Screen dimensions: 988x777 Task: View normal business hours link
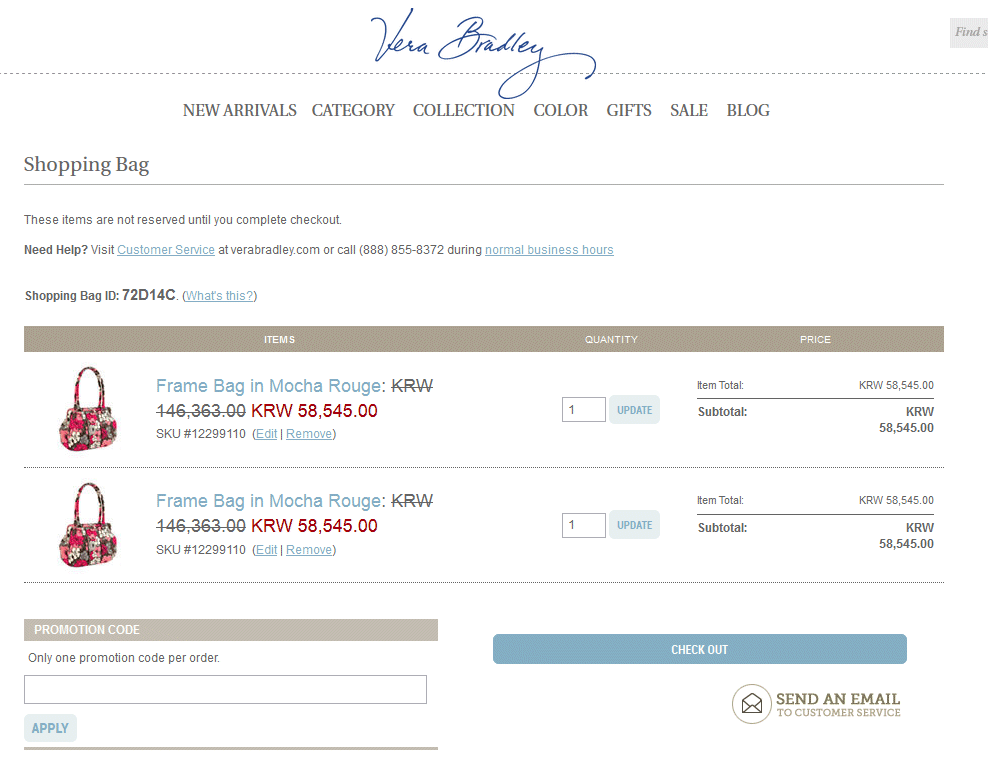point(549,250)
